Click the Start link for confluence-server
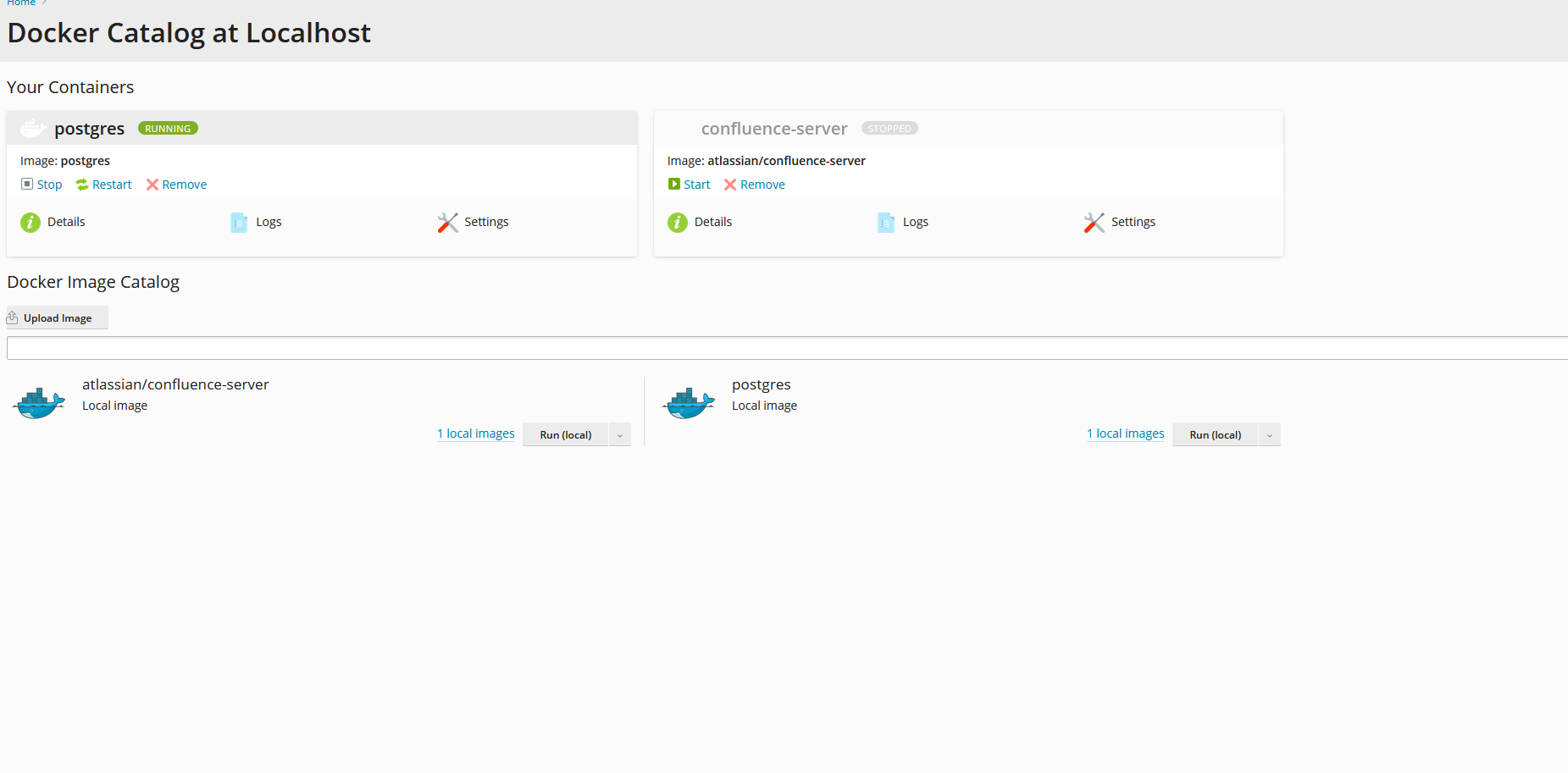The image size is (1568, 773). (697, 185)
